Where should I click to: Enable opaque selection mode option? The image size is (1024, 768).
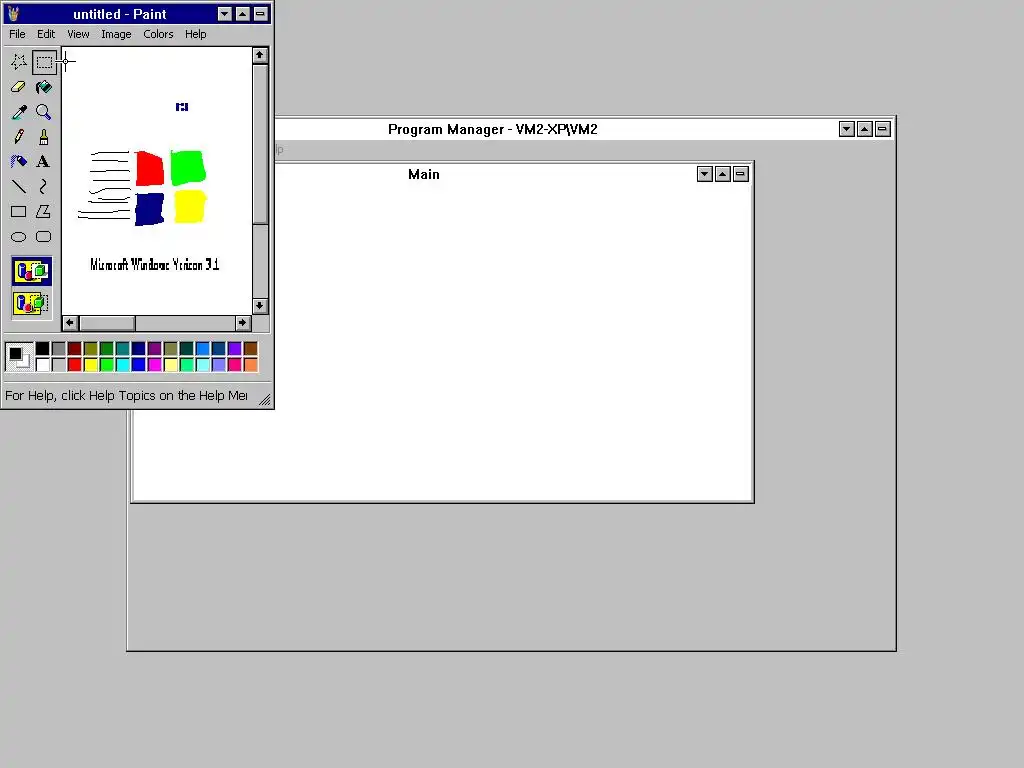(31, 271)
